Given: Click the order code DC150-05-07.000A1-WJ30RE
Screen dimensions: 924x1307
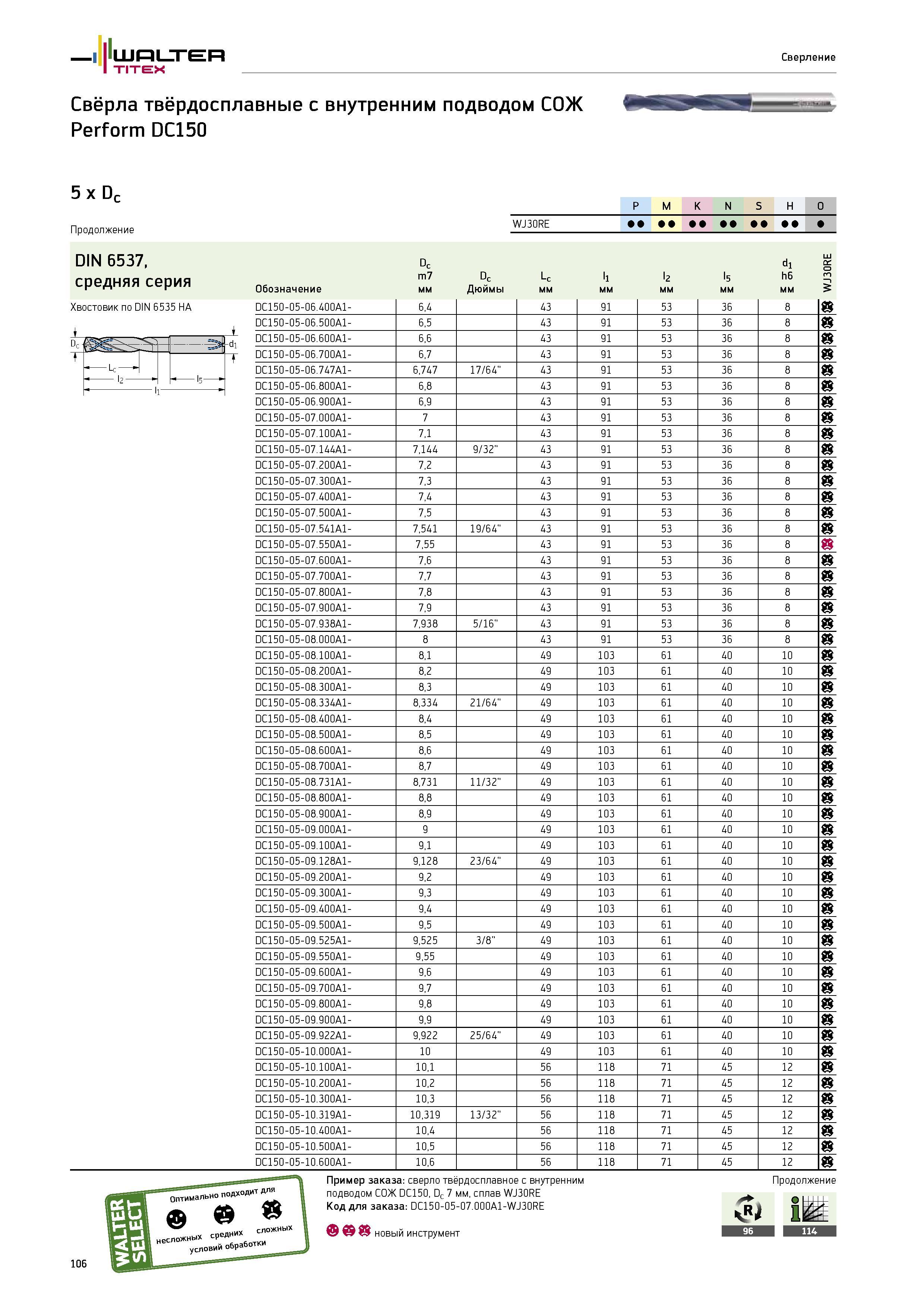Looking at the screenshot, I should (x=477, y=1206).
